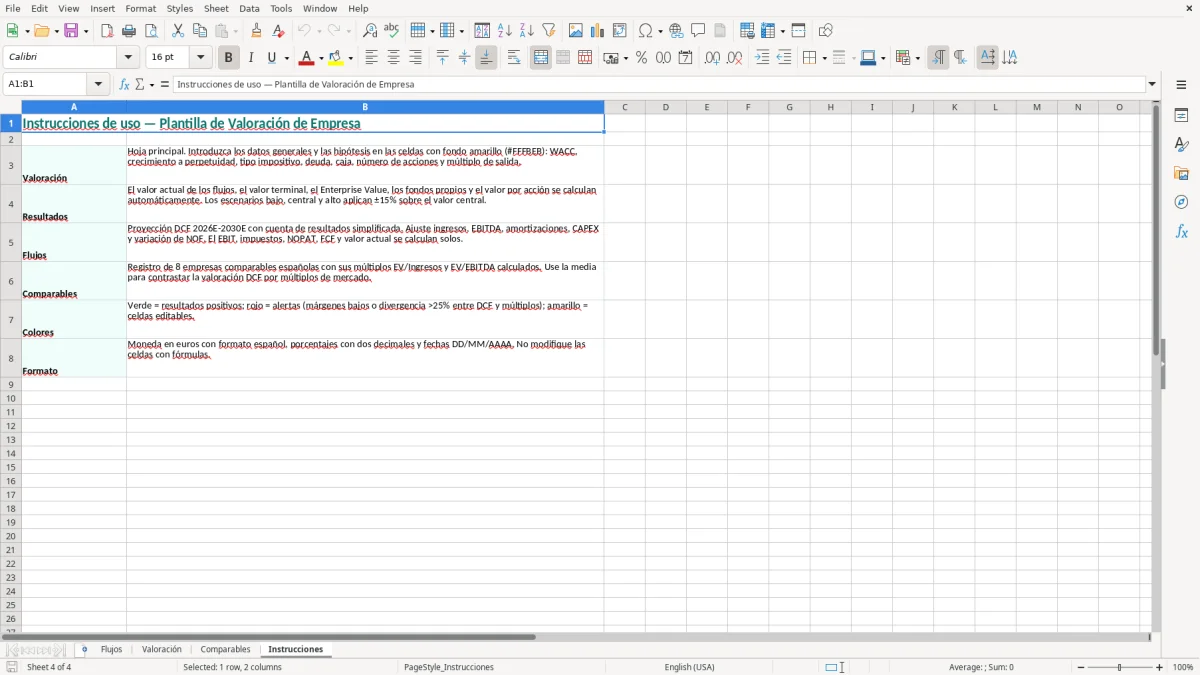Delete a decimal place
1200x675 pixels.
pyautogui.click(x=735, y=58)
